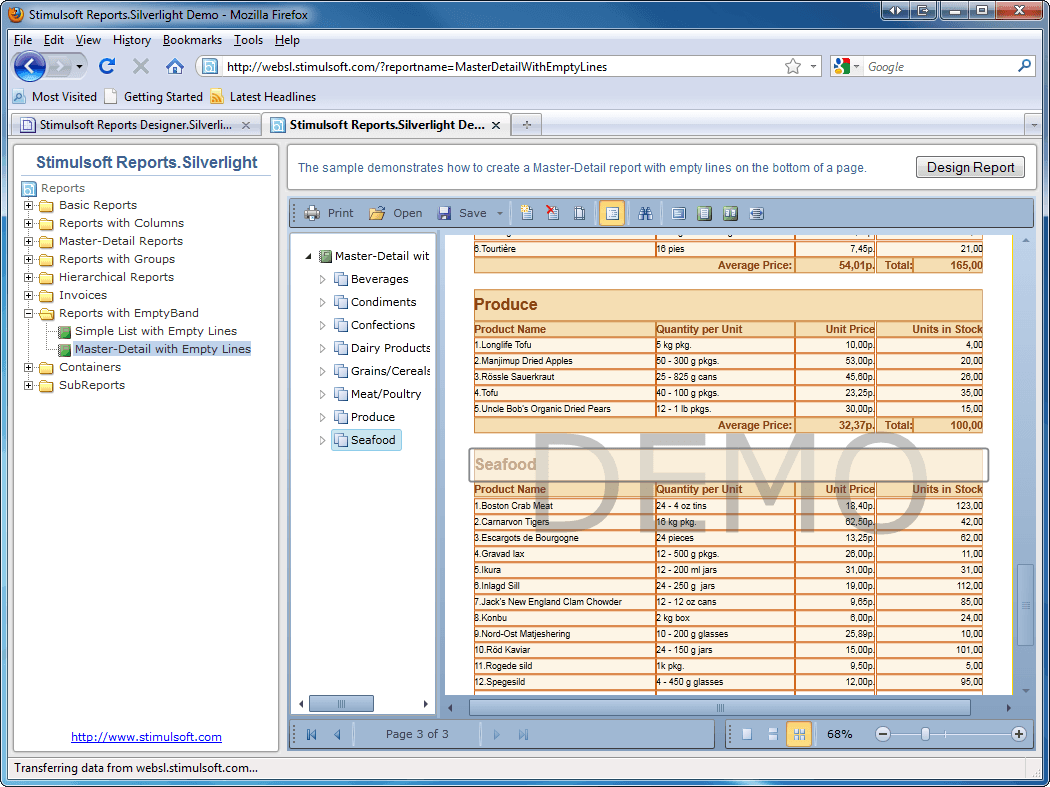
Task: Expand the Invoices folder
Action: (28, 295)
